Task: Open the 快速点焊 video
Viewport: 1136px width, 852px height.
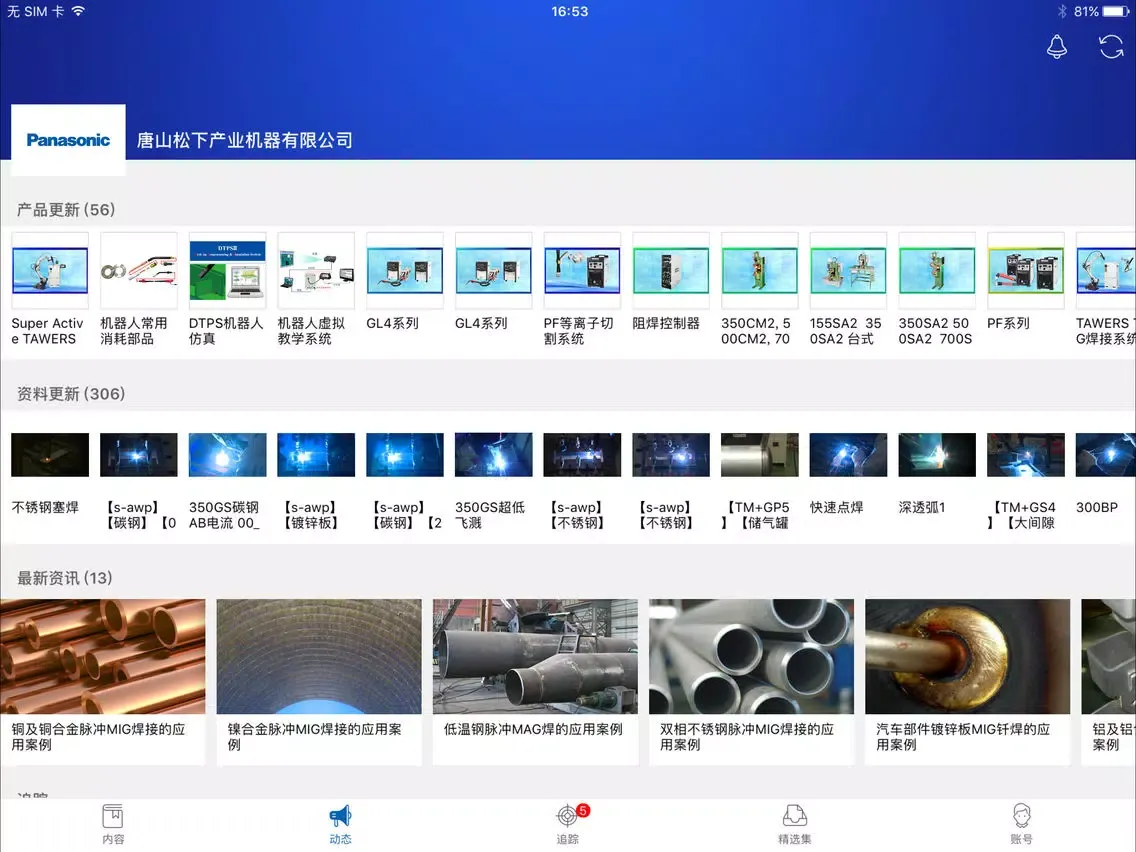Action: (x=848, y=455)
